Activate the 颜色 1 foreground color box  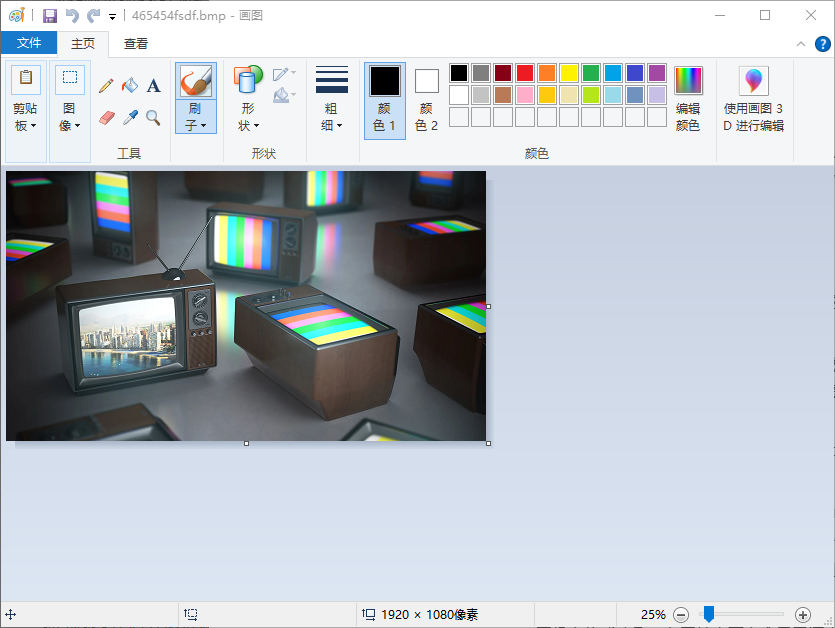[385, 100]
